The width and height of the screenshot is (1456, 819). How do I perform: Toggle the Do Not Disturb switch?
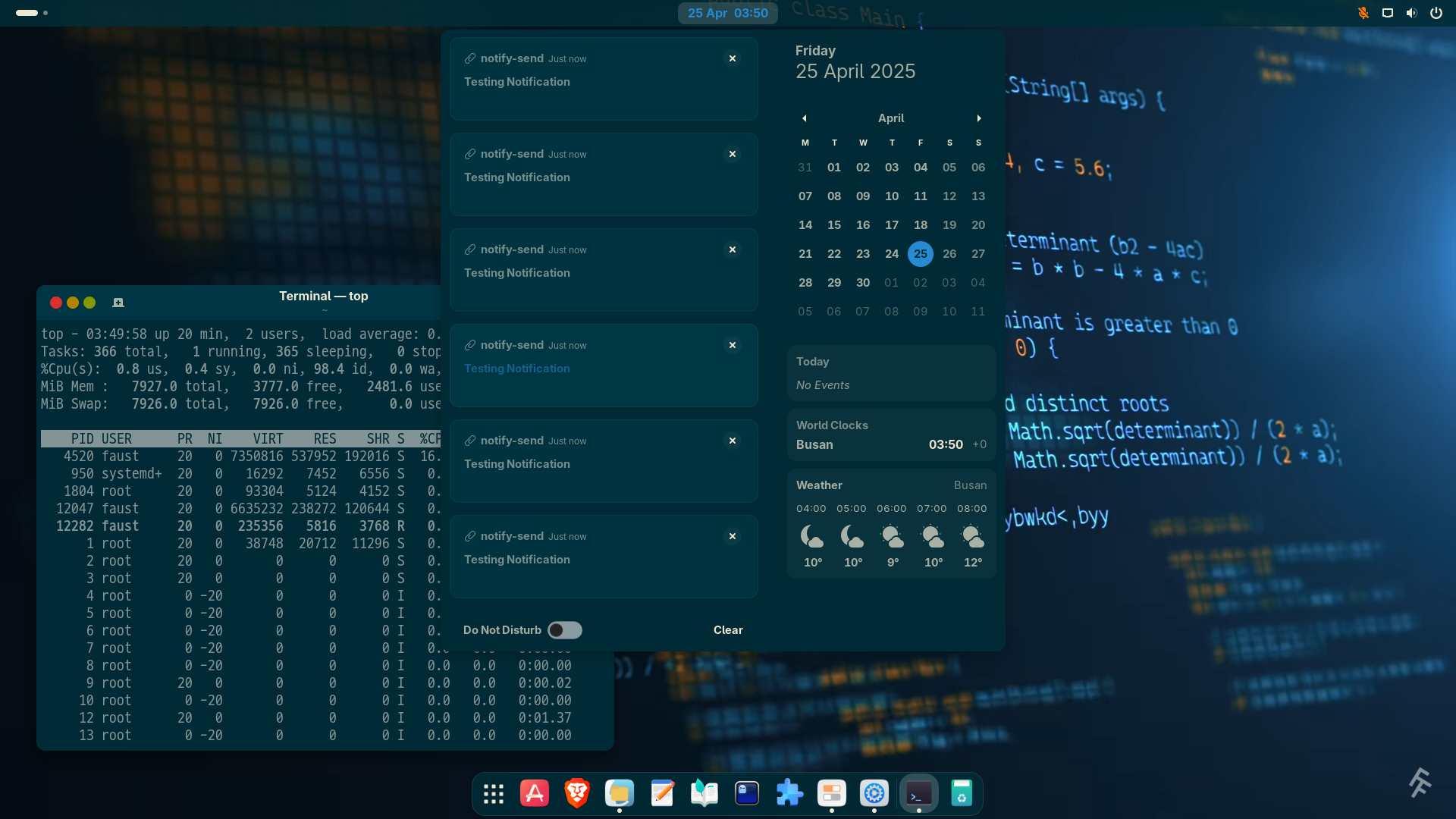pos(565,630)
